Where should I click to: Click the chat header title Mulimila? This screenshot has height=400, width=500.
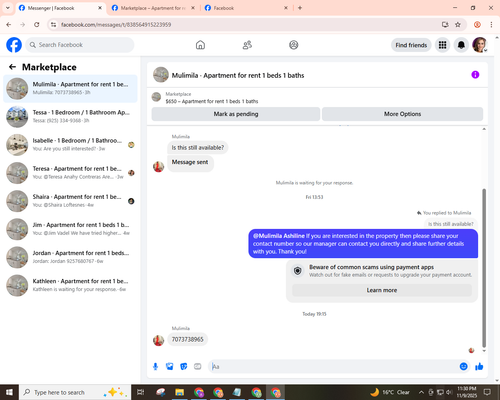(238, 75)
